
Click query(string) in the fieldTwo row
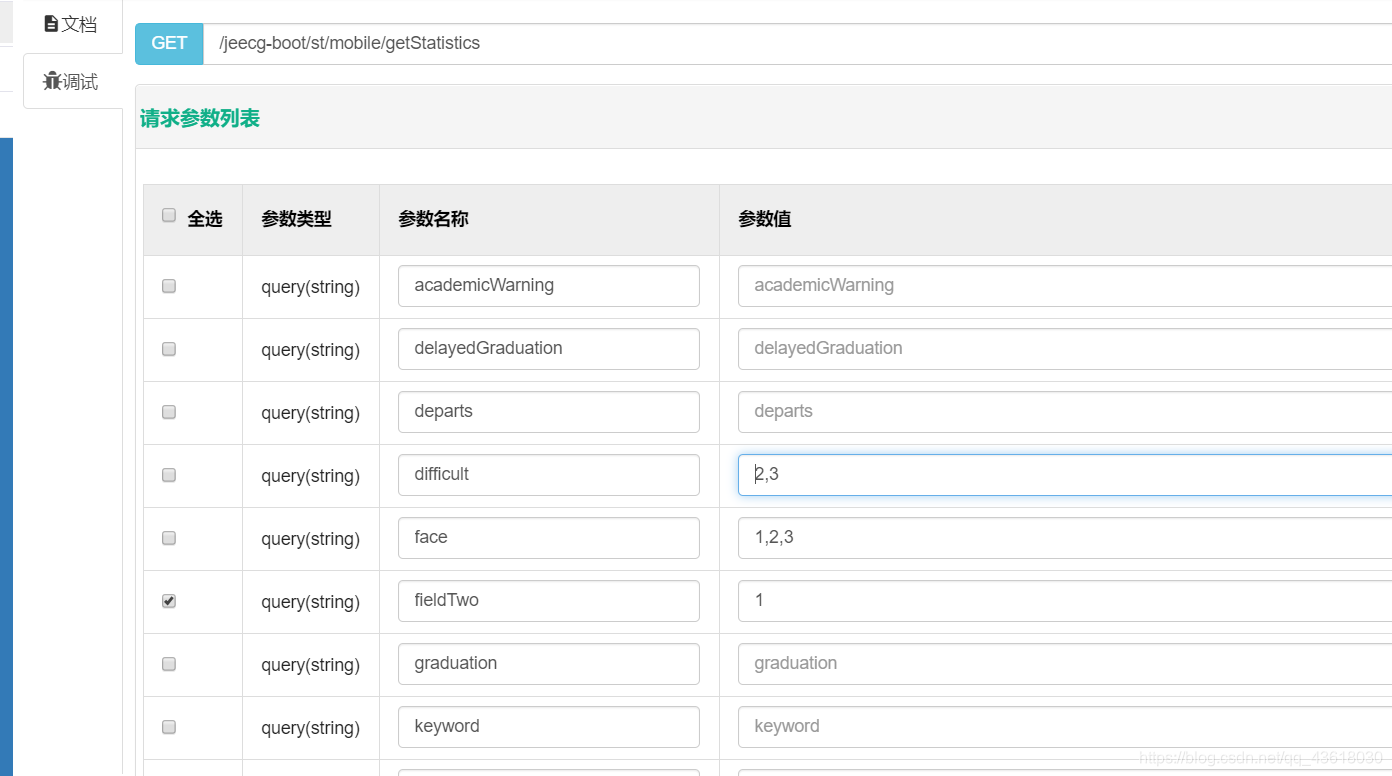[310, 602]
